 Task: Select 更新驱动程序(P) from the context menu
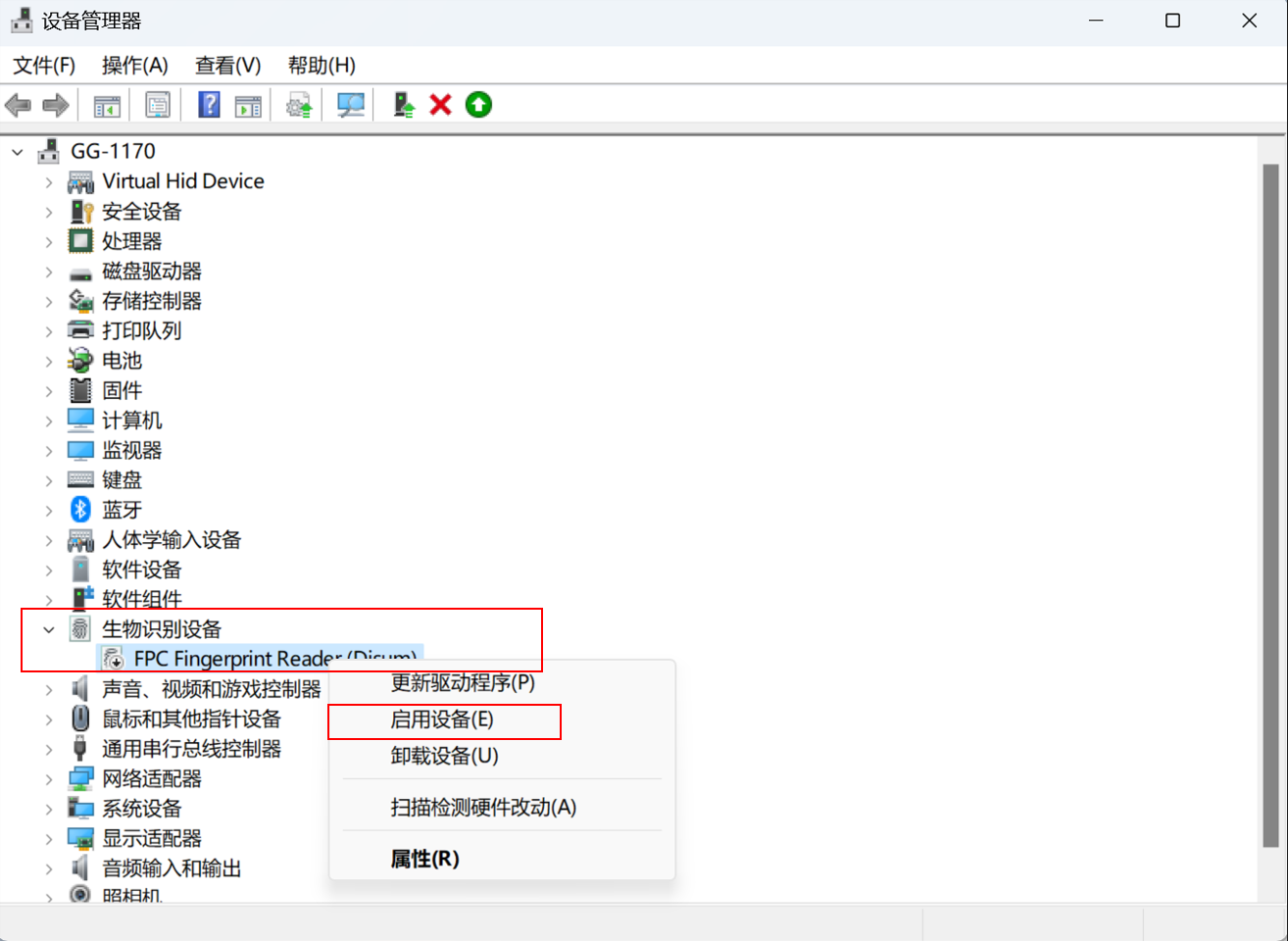tap(463, 683)
